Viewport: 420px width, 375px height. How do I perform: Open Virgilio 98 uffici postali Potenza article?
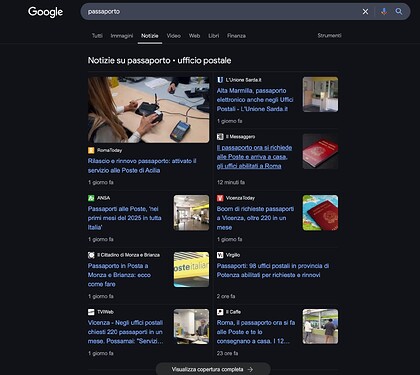[x=273, y=270]
